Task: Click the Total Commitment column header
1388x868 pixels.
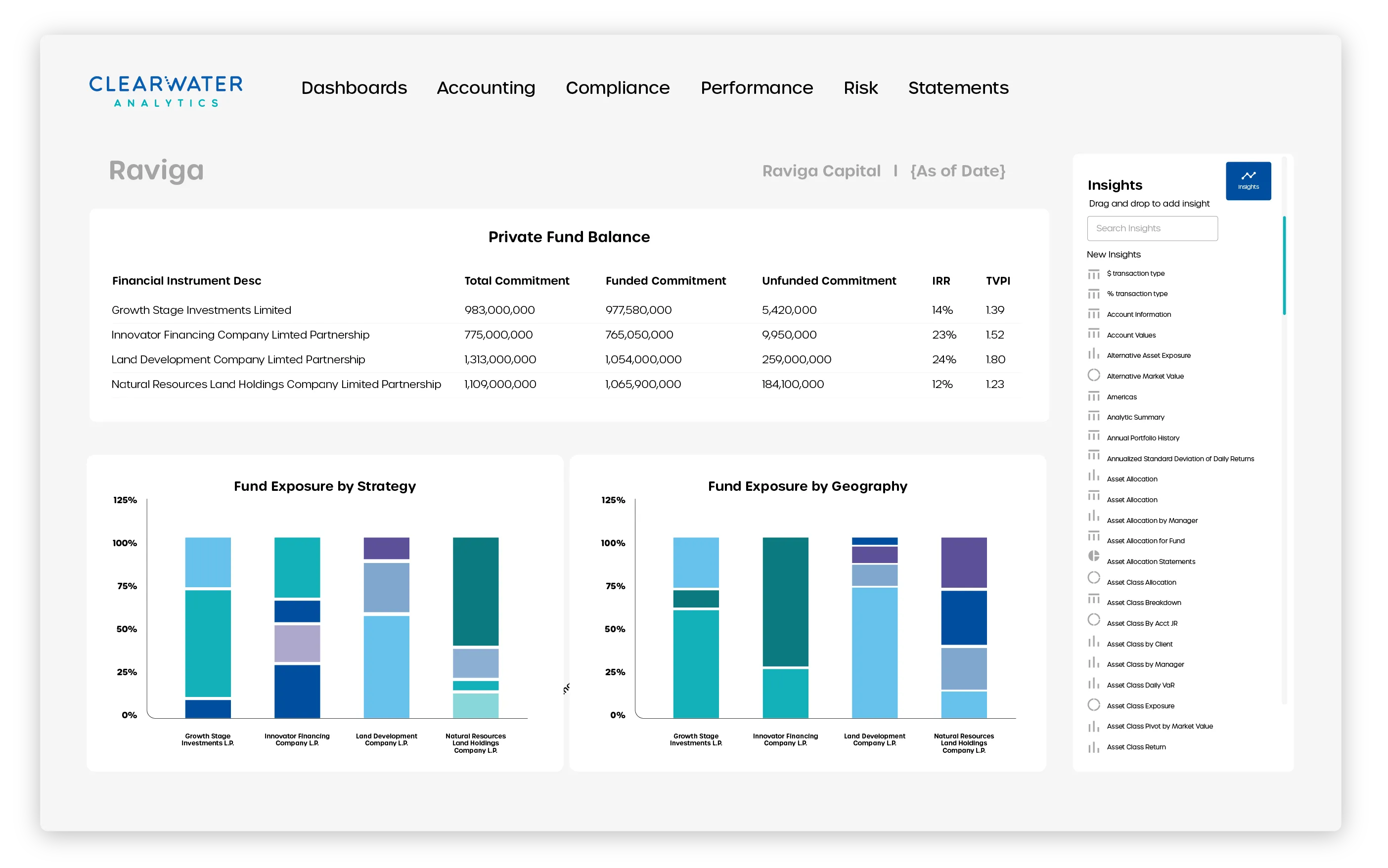Action: click(x=516, y=281)
